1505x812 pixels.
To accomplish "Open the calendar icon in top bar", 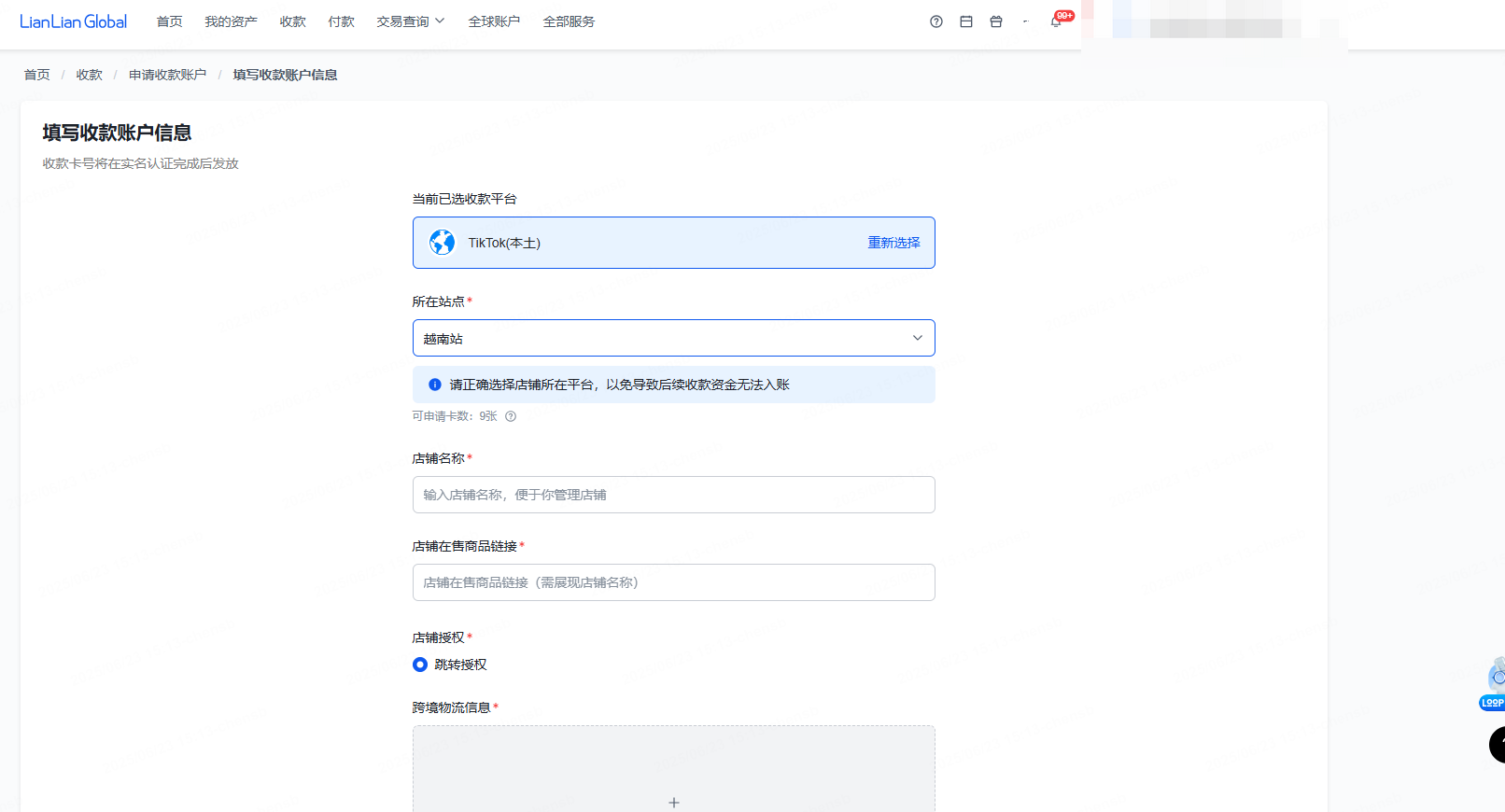I will pyautogui.click(x=966, y=21).
